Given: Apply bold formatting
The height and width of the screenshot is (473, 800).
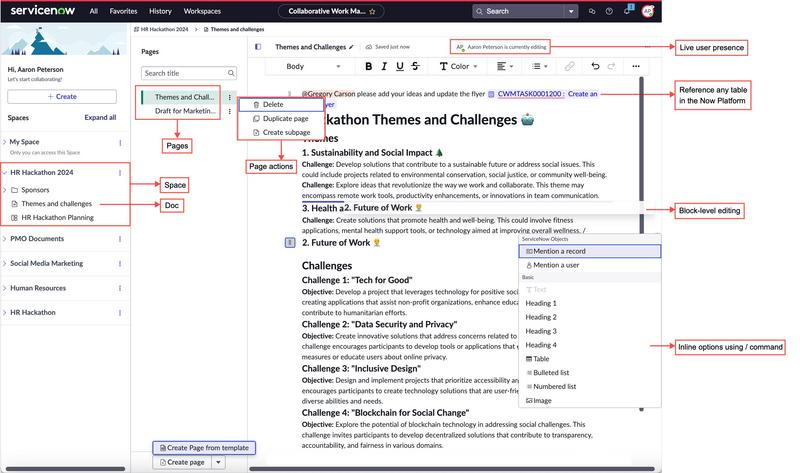Looking at the screenshot, I should click(x=368, y=66).
